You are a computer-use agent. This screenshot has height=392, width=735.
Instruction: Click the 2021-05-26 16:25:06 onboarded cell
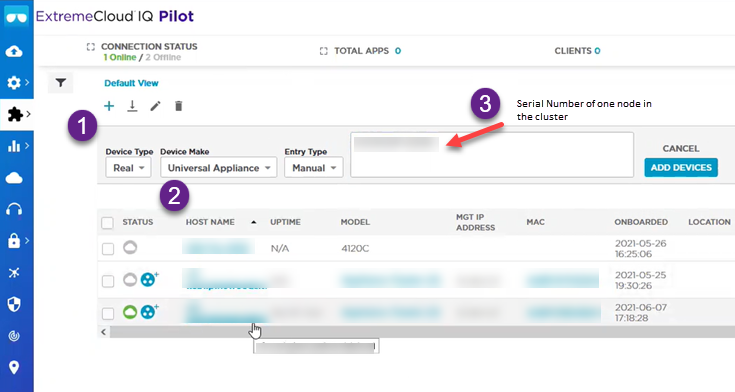click(x=640, y=249)
